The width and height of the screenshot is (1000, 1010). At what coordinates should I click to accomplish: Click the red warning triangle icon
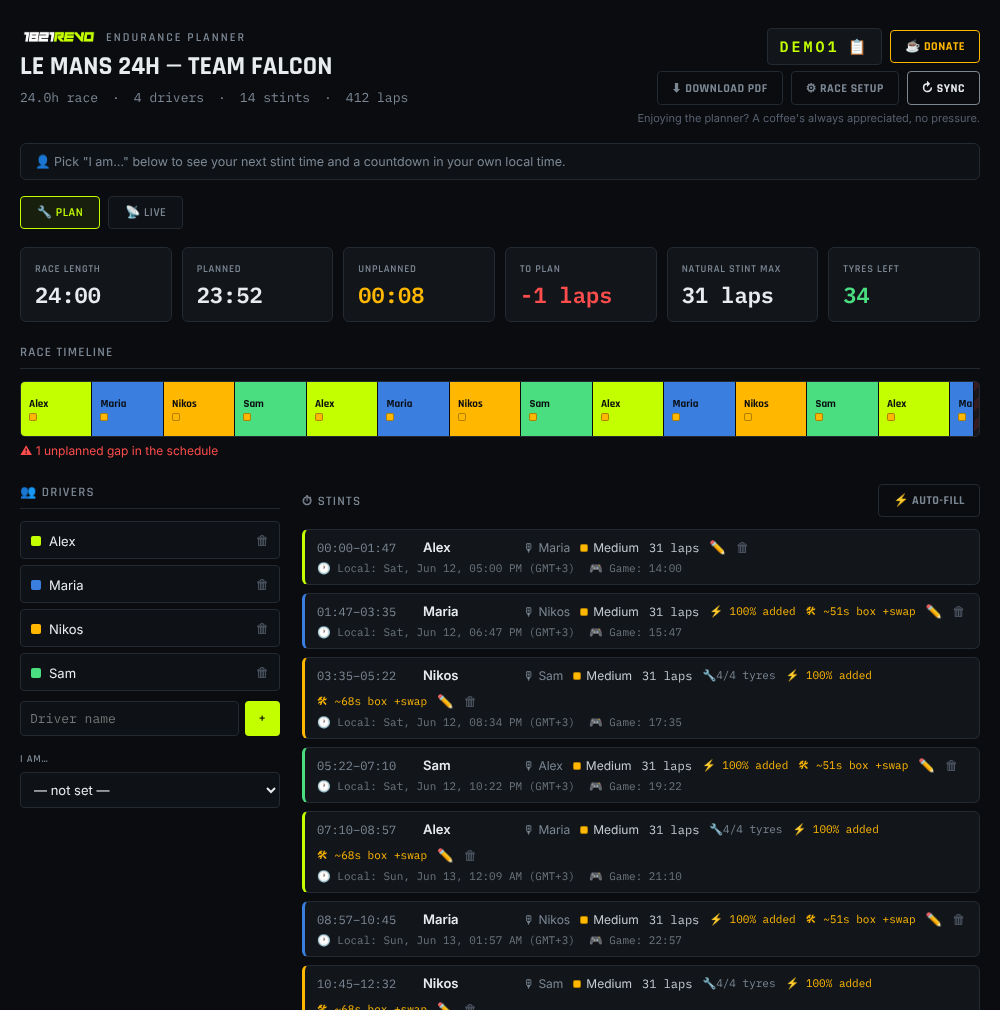coord(26,451)
